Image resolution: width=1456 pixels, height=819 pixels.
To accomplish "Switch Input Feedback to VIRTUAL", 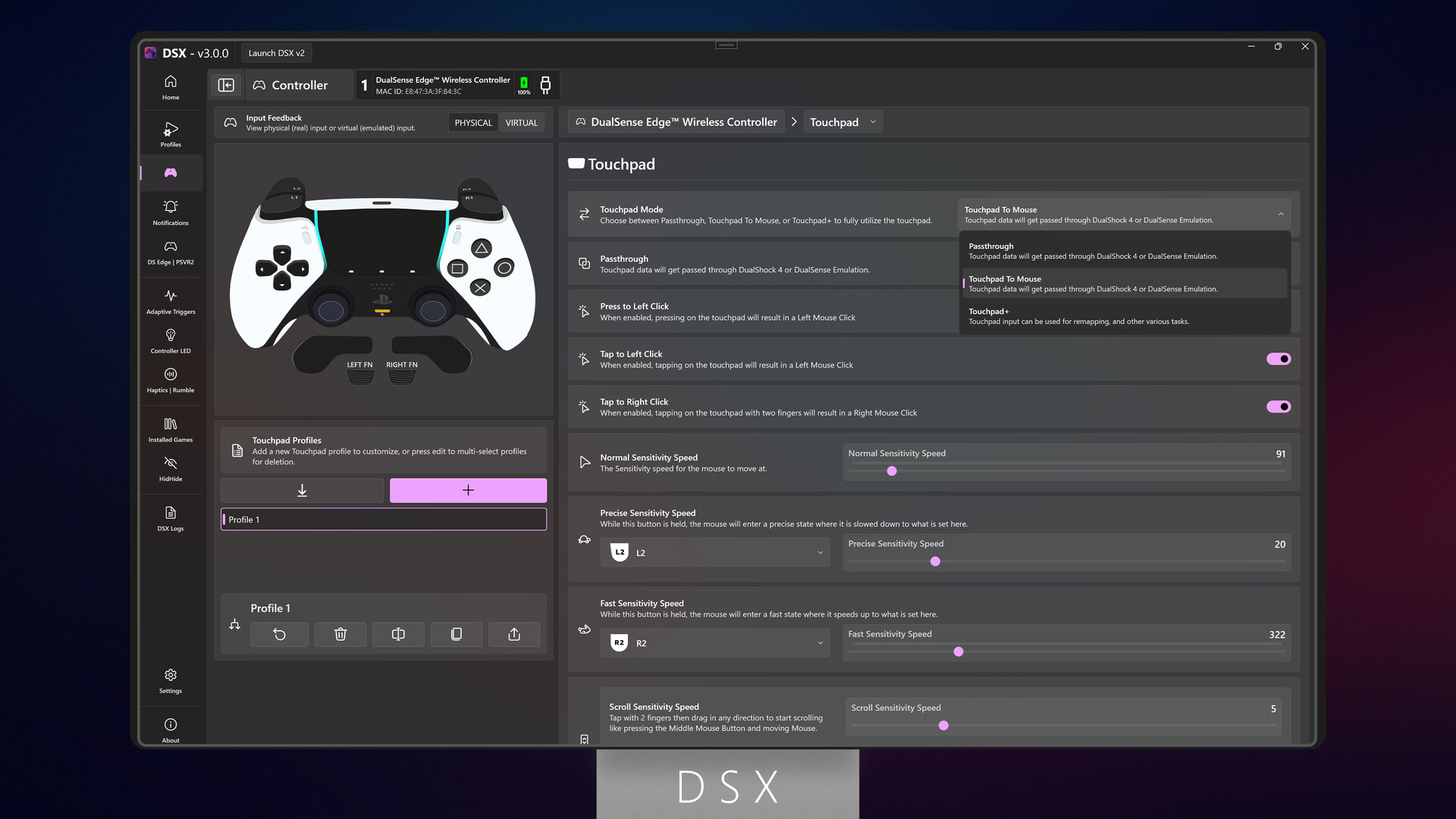I will [x=521, y=122].
